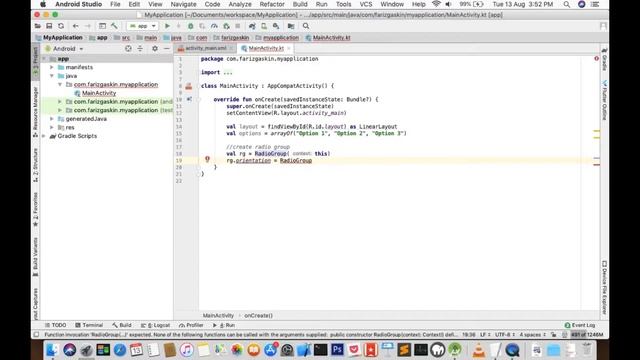Open the Navigate menu
Image resolution: width=640 pixels, height=360 pixels.
pyautogui.click(x=183, y=4)
